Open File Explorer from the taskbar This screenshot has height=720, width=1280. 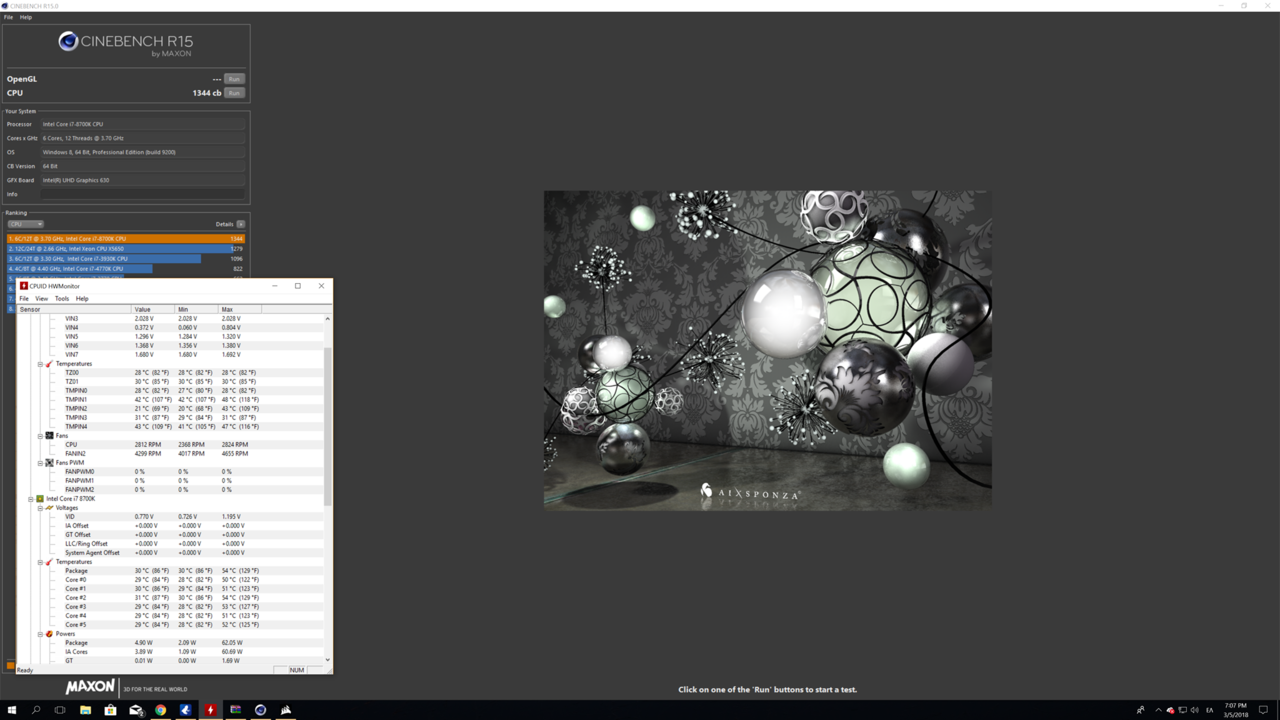(x=85, y=710)
